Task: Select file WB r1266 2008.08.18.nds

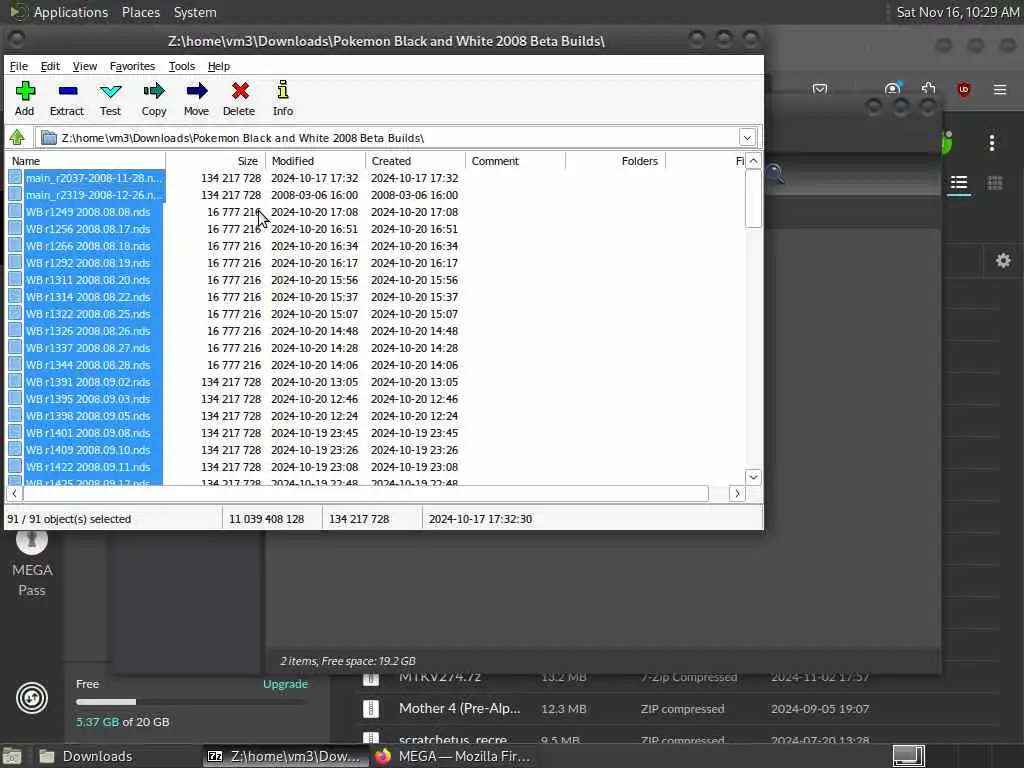Action: [x=88, y=246]
